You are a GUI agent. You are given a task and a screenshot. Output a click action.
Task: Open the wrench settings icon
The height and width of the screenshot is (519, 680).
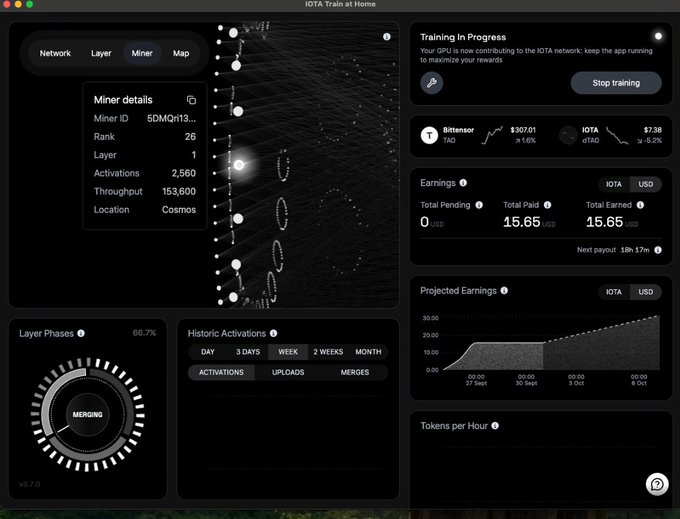click(432, 83)
